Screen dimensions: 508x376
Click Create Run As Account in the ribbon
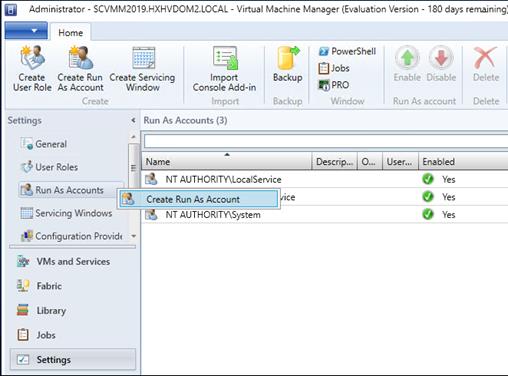tap(80, 68)
